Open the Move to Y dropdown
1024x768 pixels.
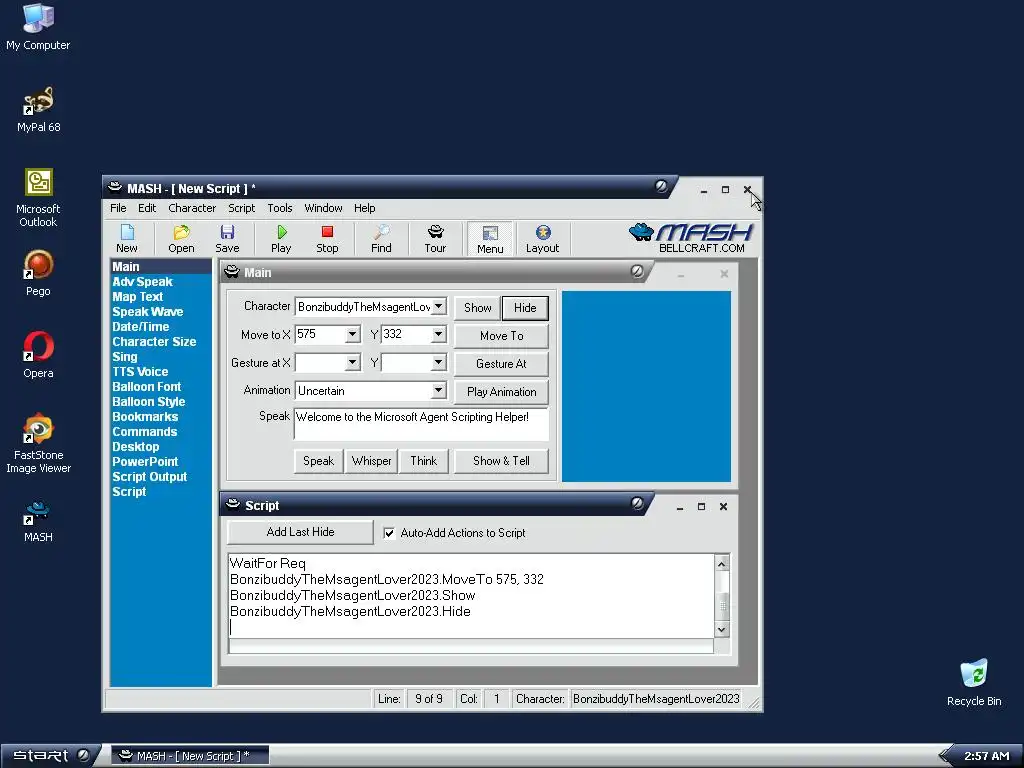[x=439, y=334]
